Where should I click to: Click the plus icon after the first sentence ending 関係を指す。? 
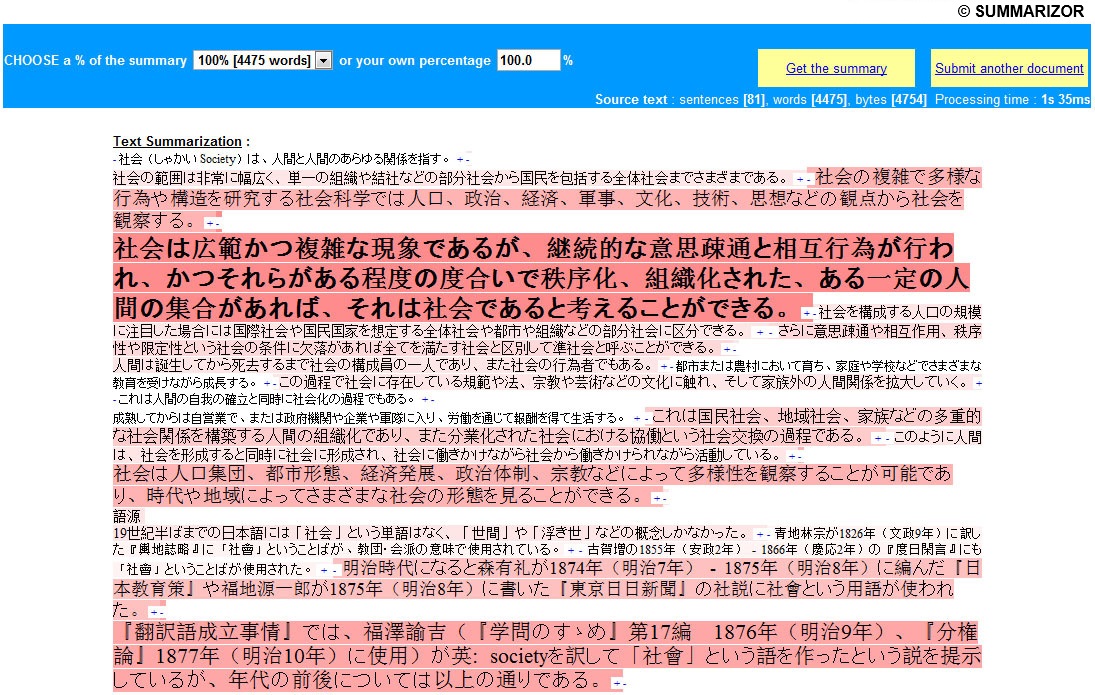[460, 160]
